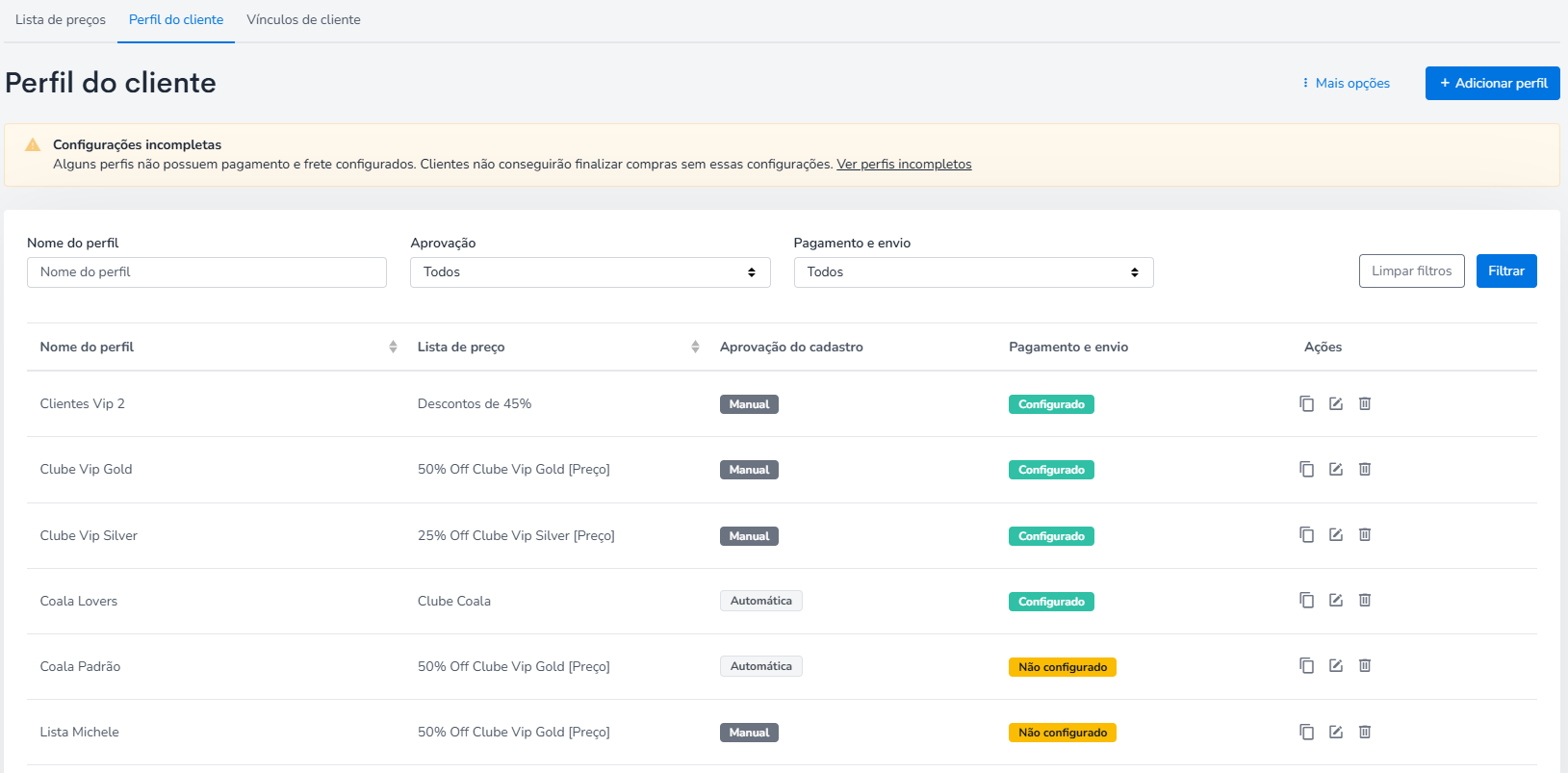Image resolution: width=1568 pixels, height=773 pixels.
Task: Click the Filtrar button
Action: click(x=1506, y=271)
